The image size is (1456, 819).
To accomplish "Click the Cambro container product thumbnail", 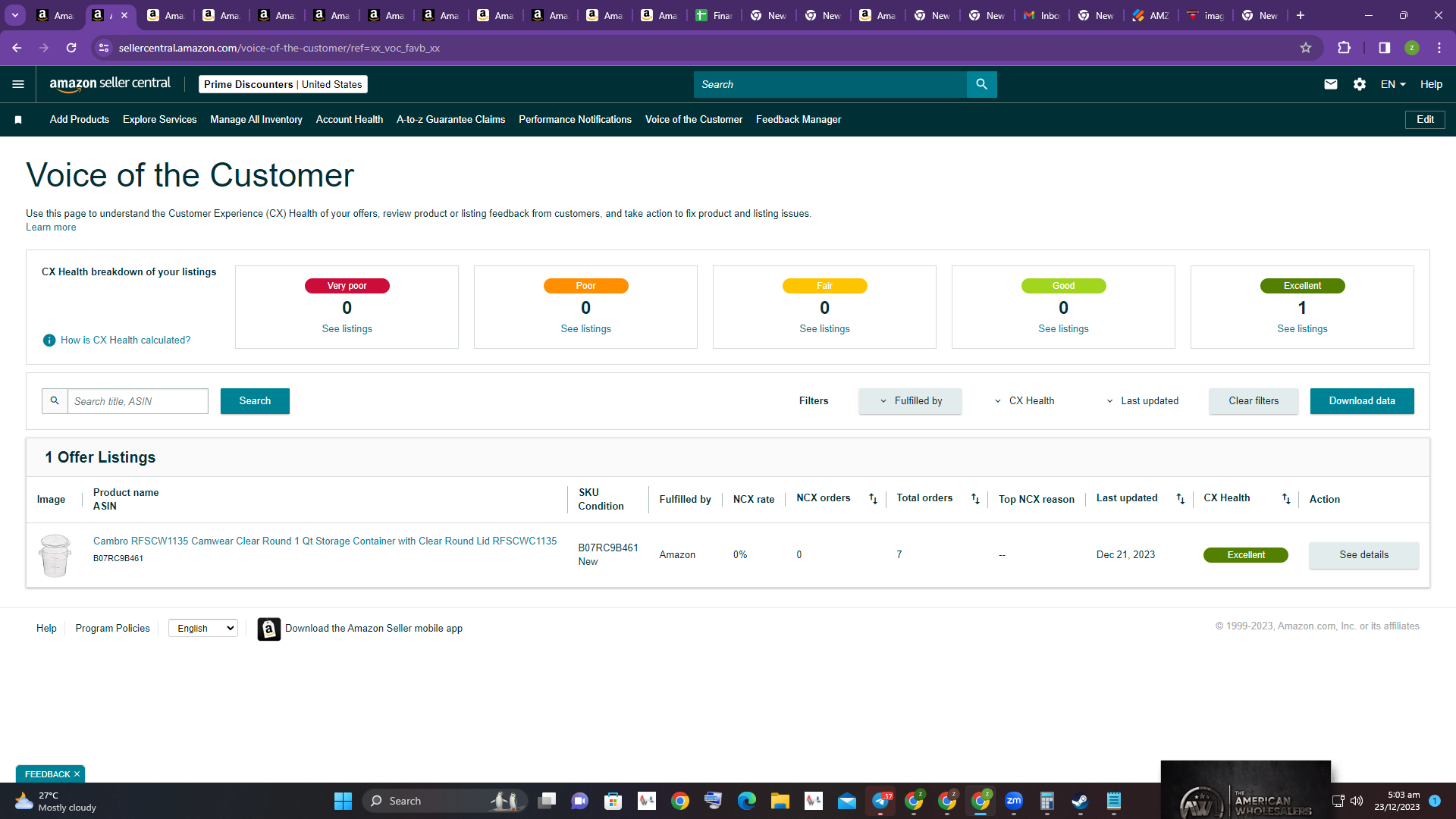I will 55,555.
